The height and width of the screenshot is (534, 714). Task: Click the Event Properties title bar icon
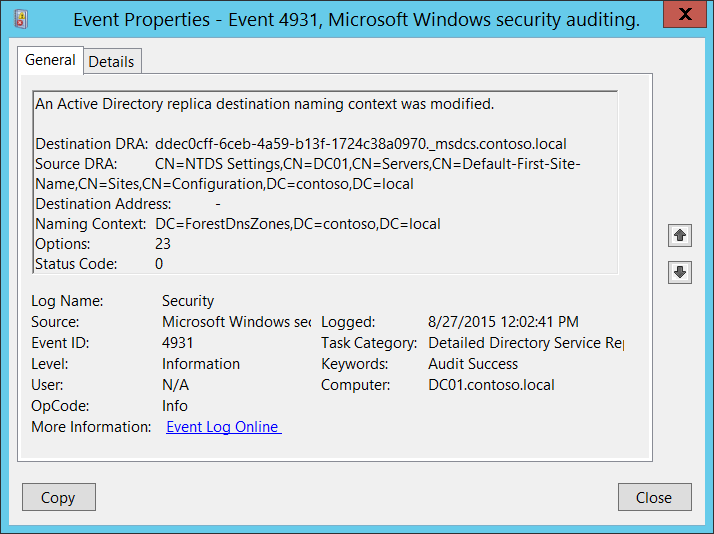(x=22, y=18)
